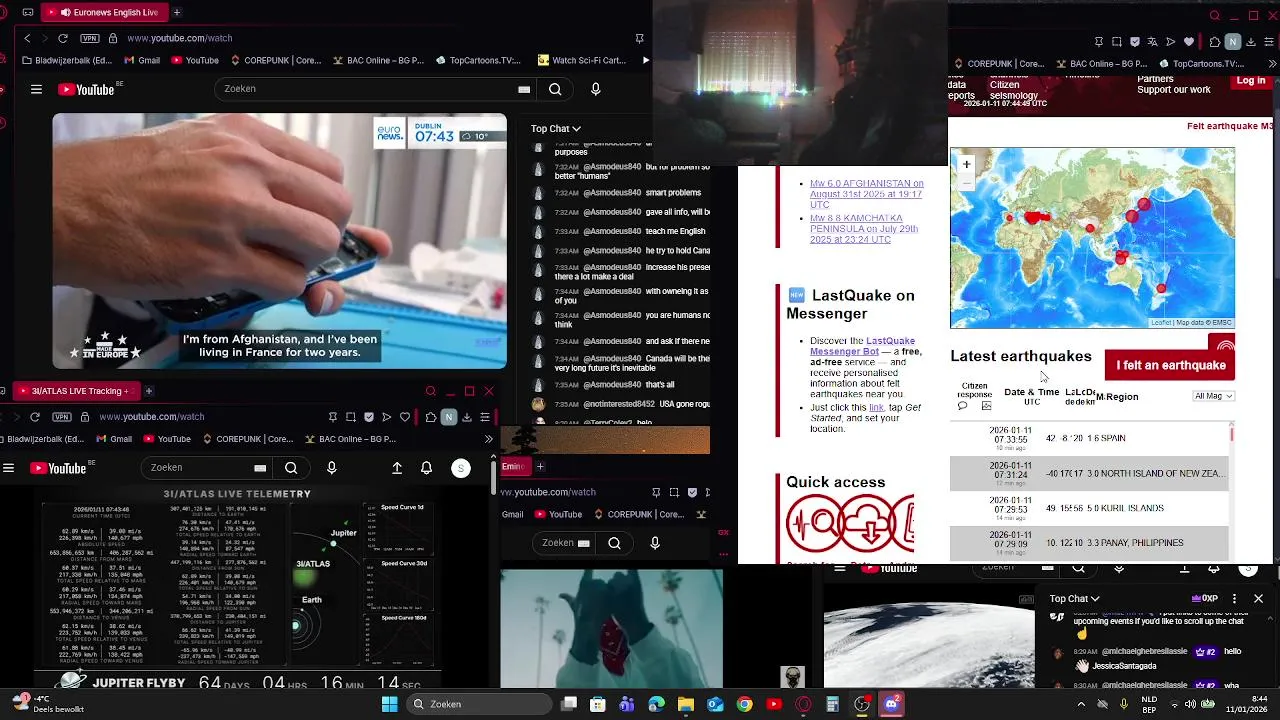The width and height of the screenshot is (1280, 720).
Task: Open Windows Start menu
Action: pyautogui.click(x=389, y=704)
